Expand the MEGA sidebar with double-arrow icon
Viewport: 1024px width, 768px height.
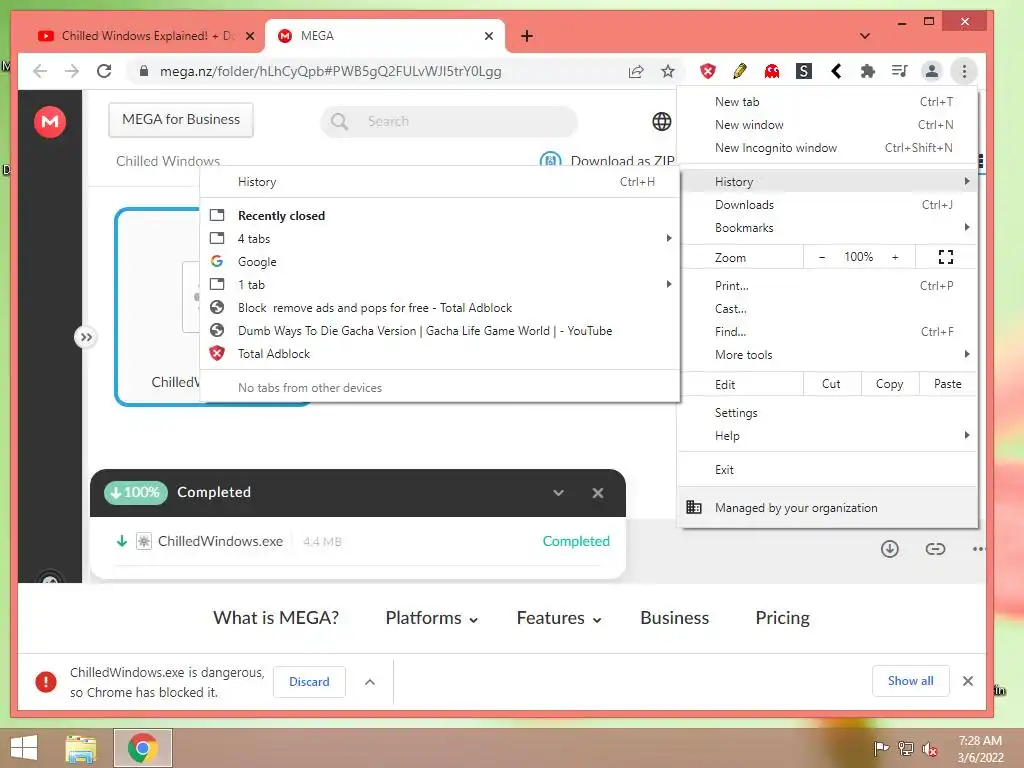86,337
